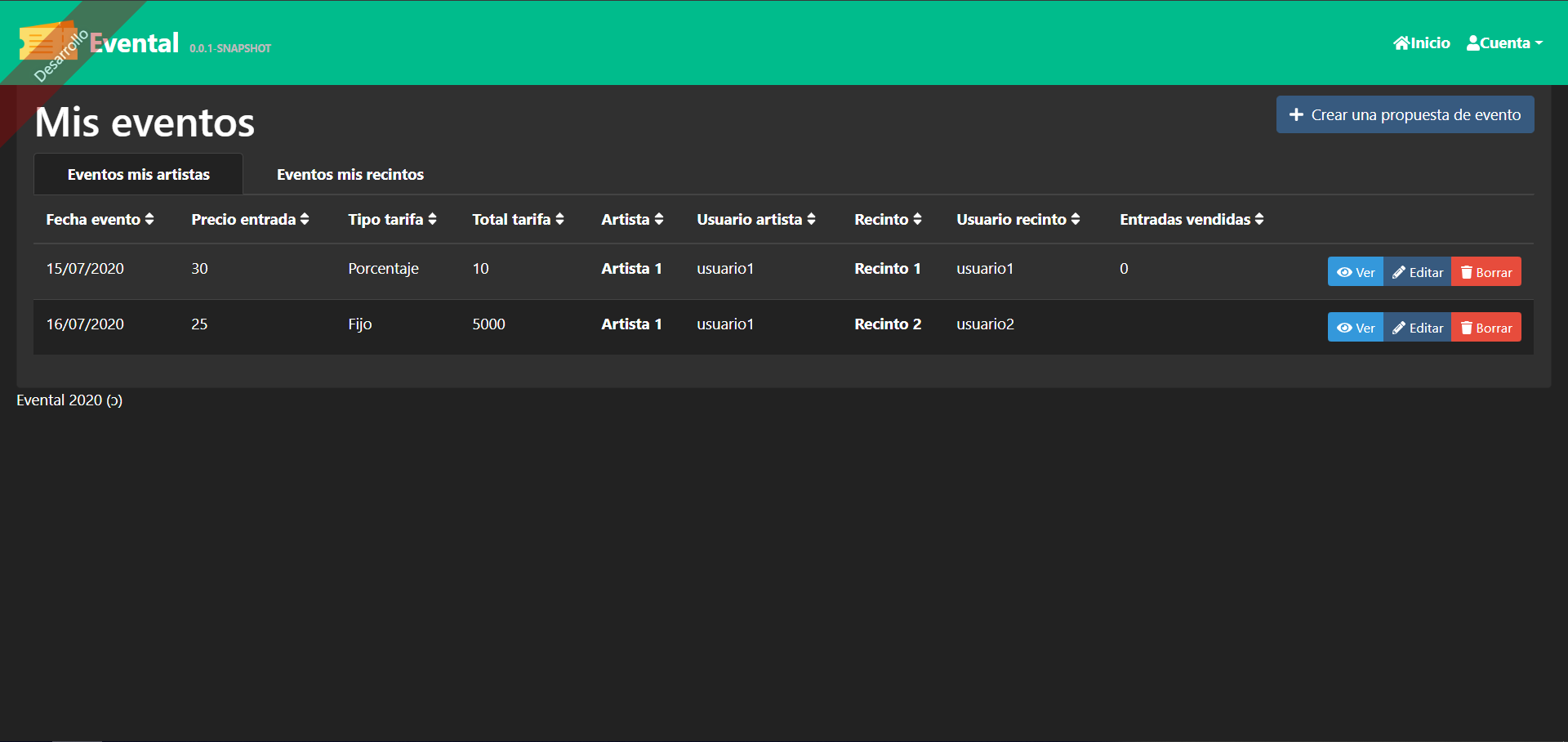Click Crear una propuesta de evento button
The height and width of the screenshot is (742, 1568).
[1405, 115]
